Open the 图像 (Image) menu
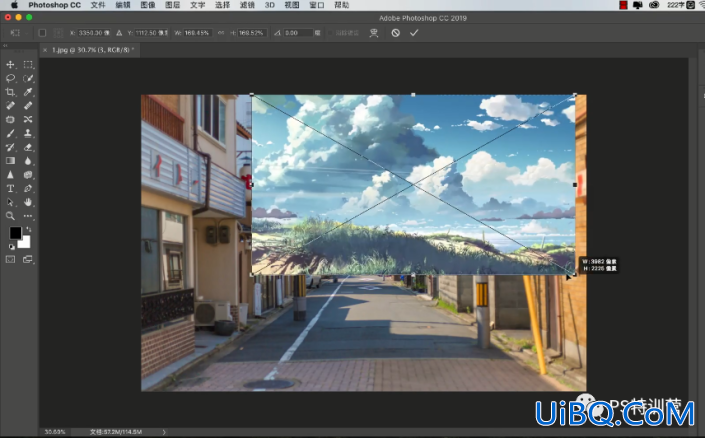Viewport: 705px width, 438px height. pyautogui.click(x=148, y=5)
